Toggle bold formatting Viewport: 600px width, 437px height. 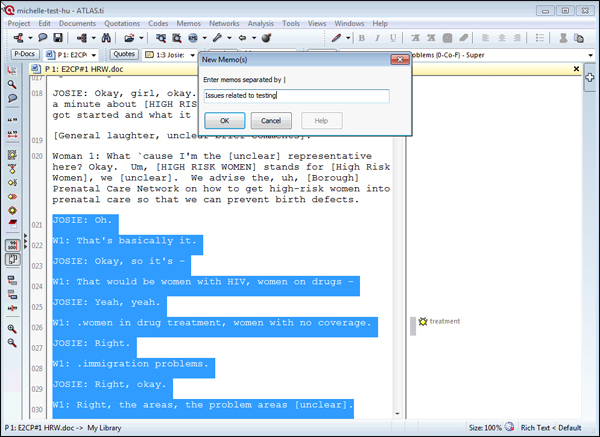(362, 38)
